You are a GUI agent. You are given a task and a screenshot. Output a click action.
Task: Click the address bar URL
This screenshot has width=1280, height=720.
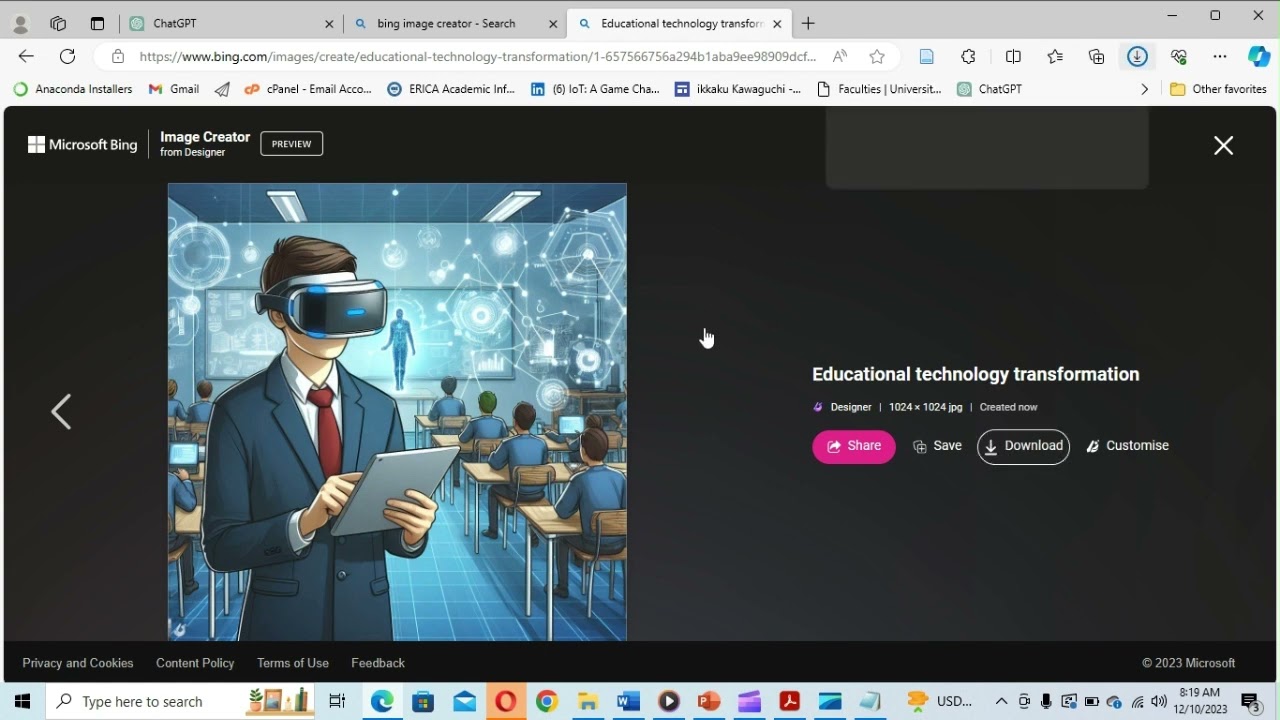click(477, 56)
